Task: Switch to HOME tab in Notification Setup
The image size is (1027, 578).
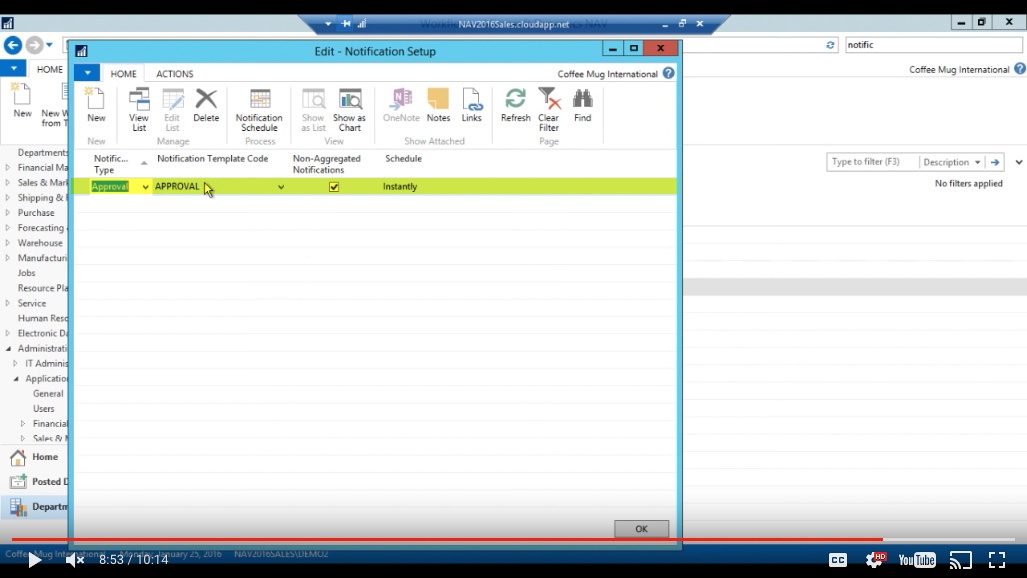Action: (123, 73)
